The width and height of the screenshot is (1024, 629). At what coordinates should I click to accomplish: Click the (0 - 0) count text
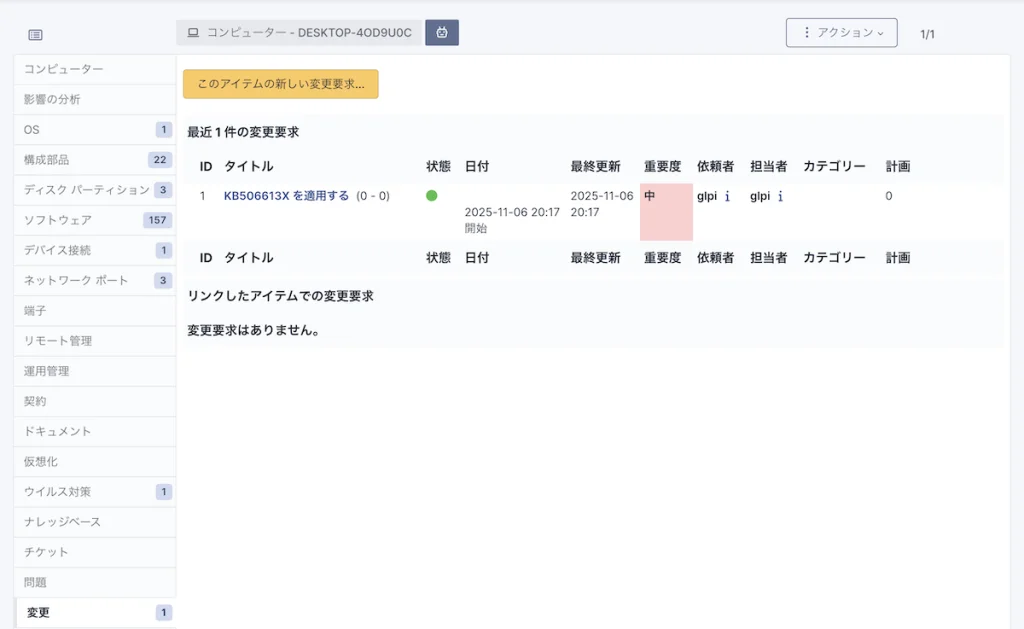[373, 196]
